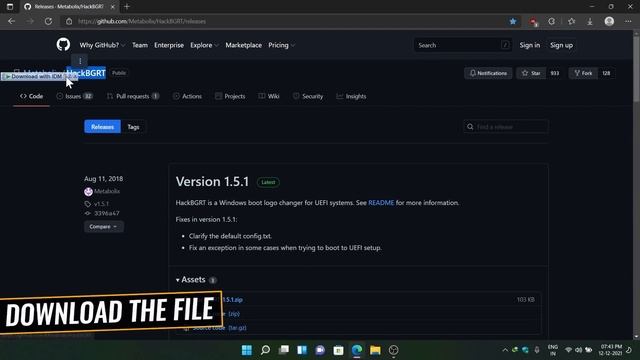Open the README link
640x360 pixels.
(381, 203)
